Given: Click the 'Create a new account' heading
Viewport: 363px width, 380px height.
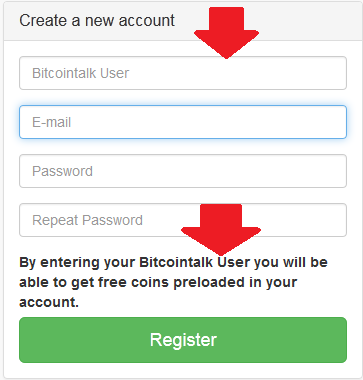Looking at the screenshot, I should click(x=97, y=21).
